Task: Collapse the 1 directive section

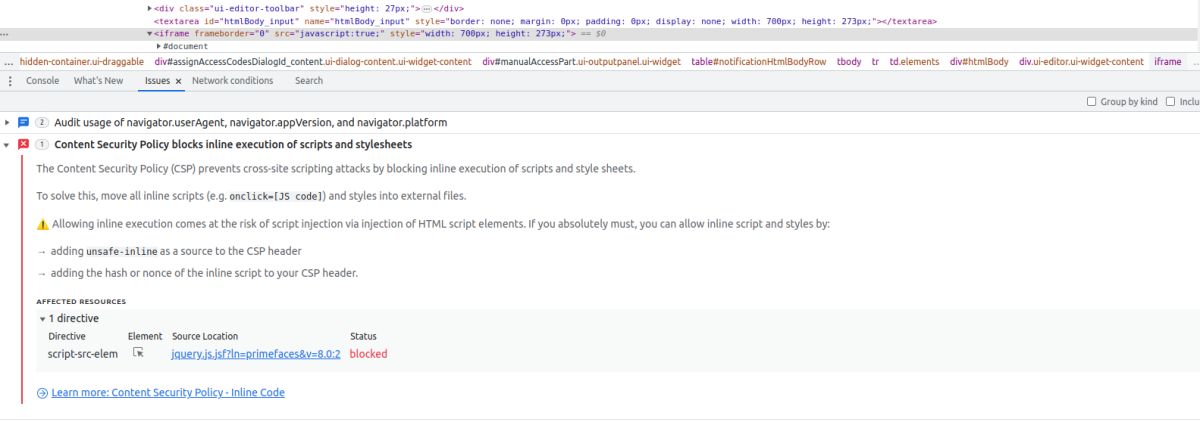Action: point(43,318)
